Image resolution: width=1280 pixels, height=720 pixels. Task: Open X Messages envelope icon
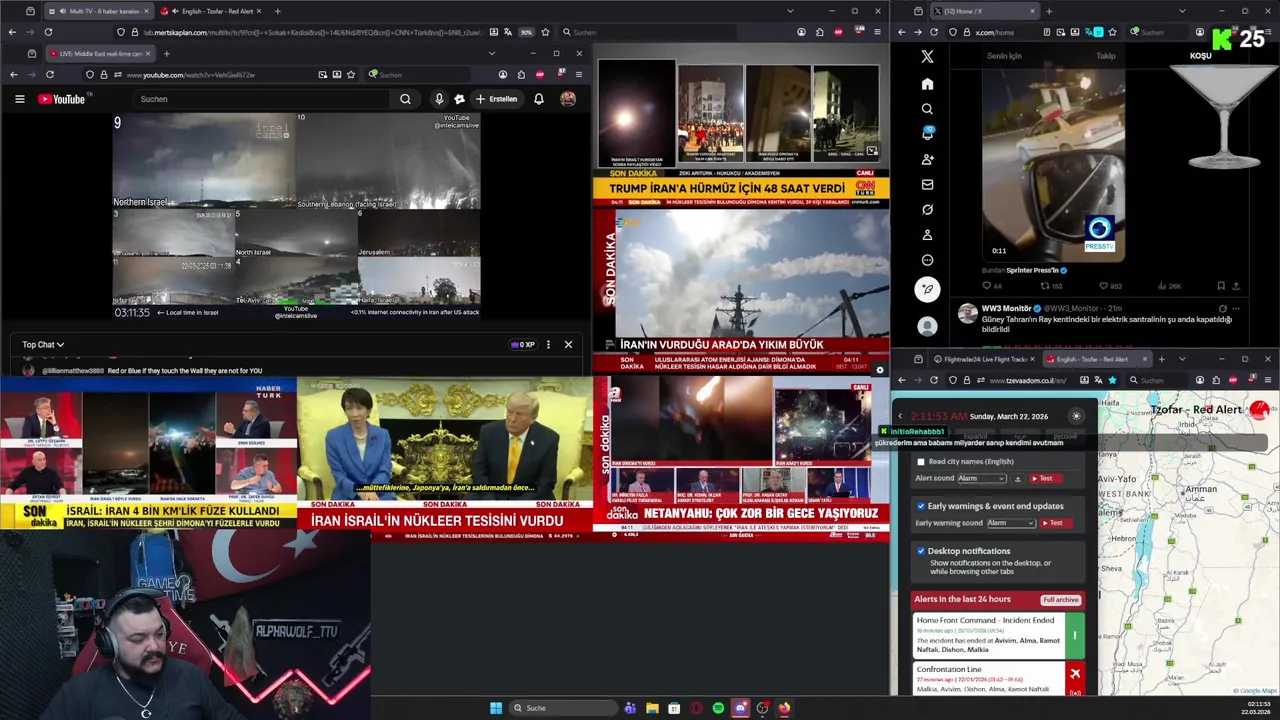pos(927,184)
